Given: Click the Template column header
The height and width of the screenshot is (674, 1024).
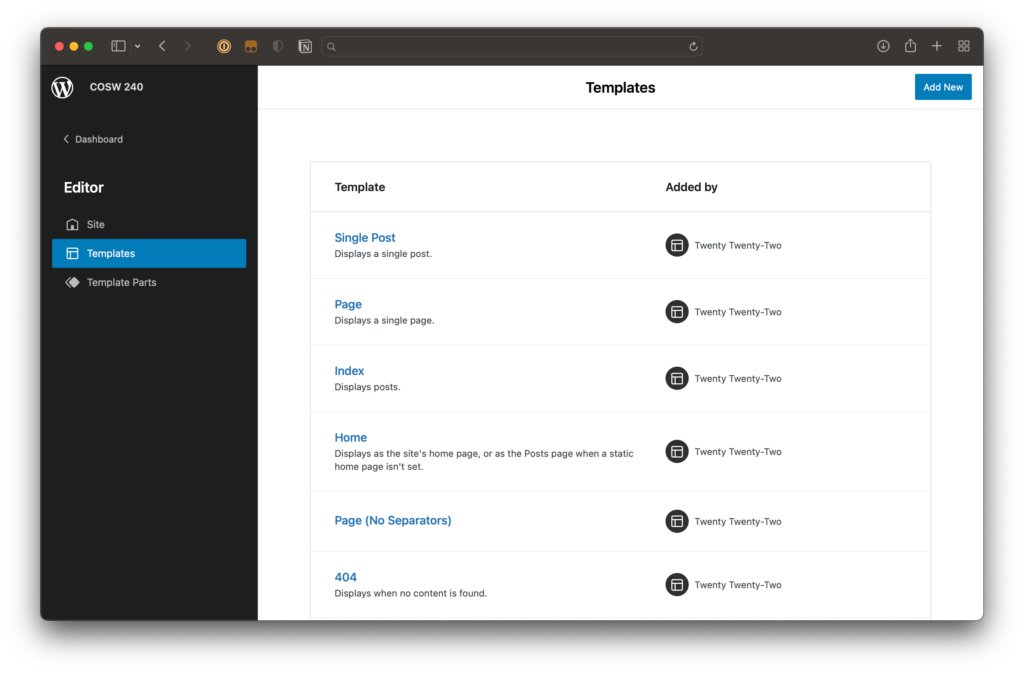Looking at the screenshot, I should tap(360, 187).
